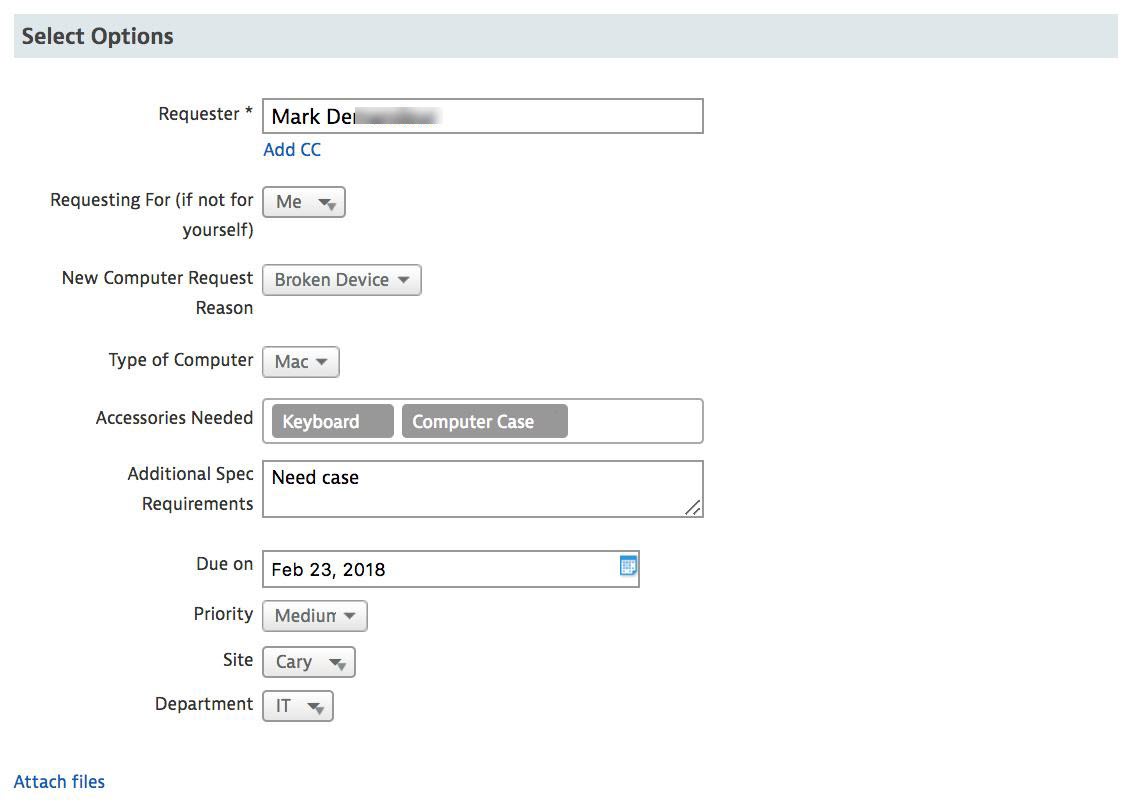Open the Type of Computer Mac dropdown
The image size is (1138, 808).
(301, 362)
